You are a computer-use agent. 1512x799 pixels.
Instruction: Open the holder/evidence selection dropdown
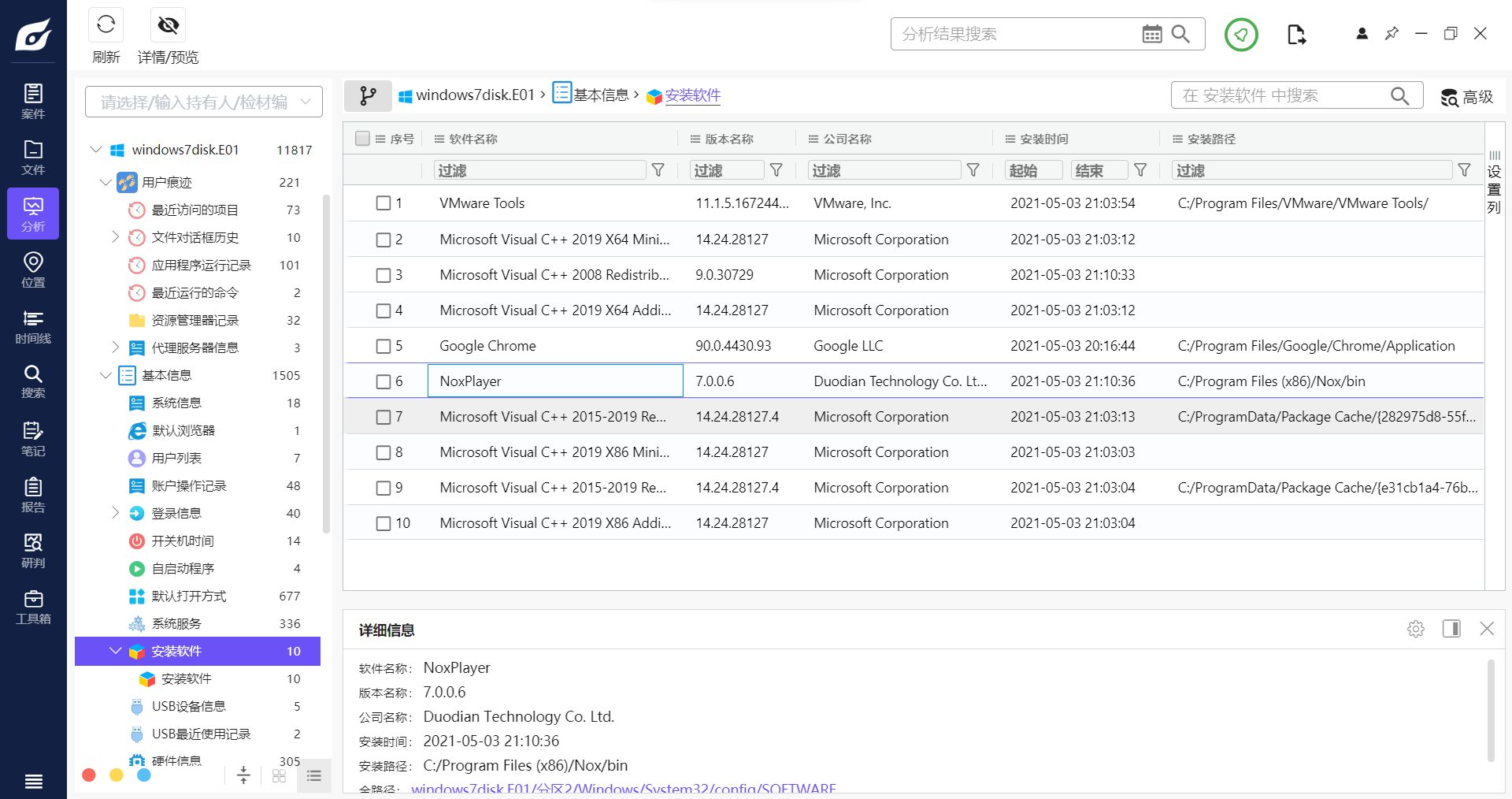pyautogui.click(x=204, y=102)
